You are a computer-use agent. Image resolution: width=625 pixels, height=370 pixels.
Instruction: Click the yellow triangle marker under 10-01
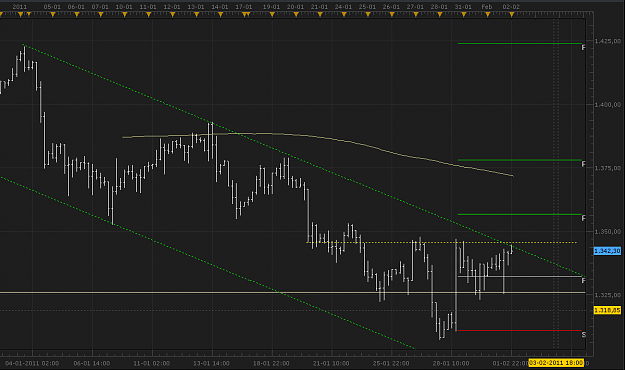coord(124,15)
